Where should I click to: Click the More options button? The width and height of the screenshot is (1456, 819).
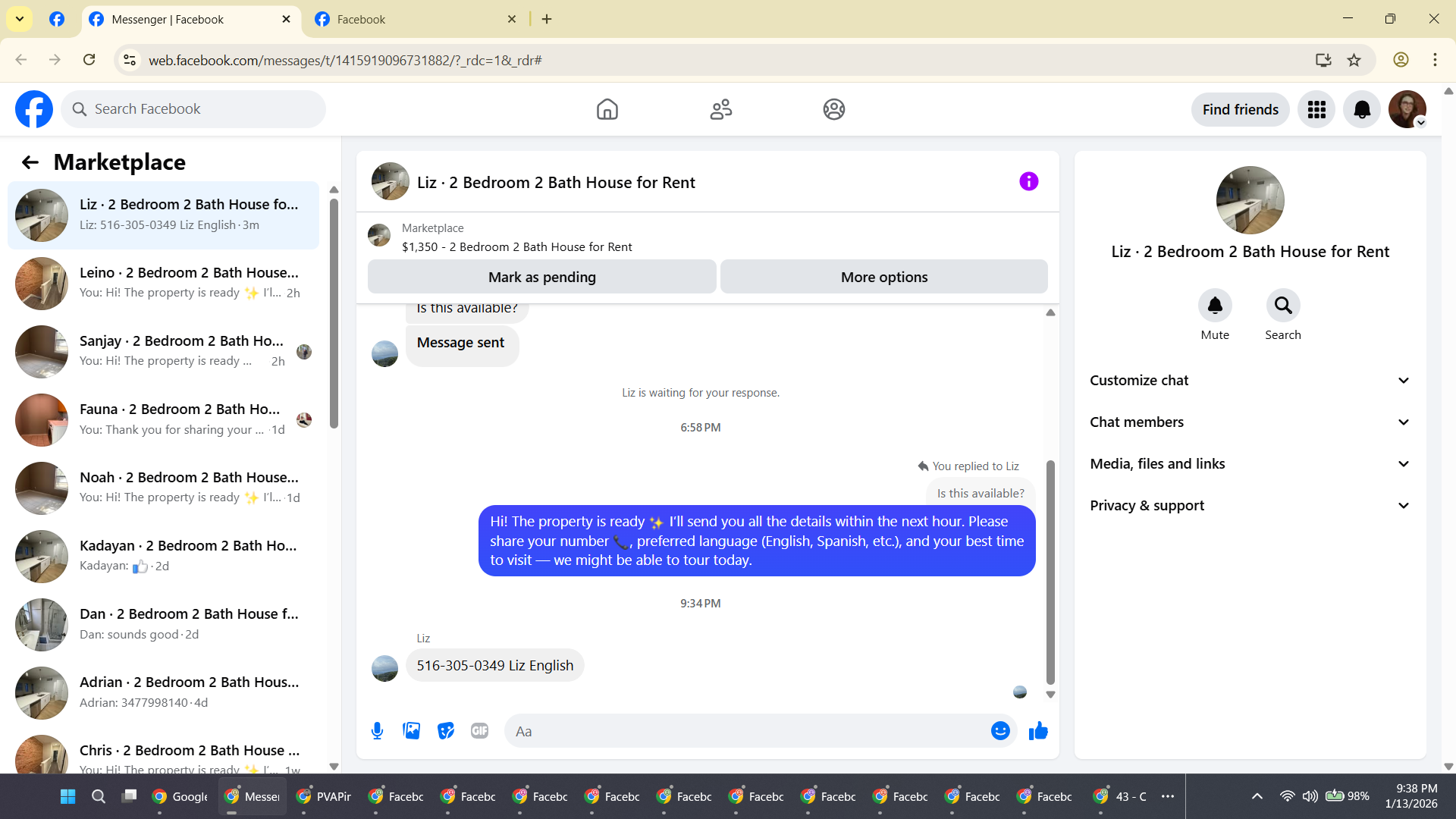pos(883,278)
